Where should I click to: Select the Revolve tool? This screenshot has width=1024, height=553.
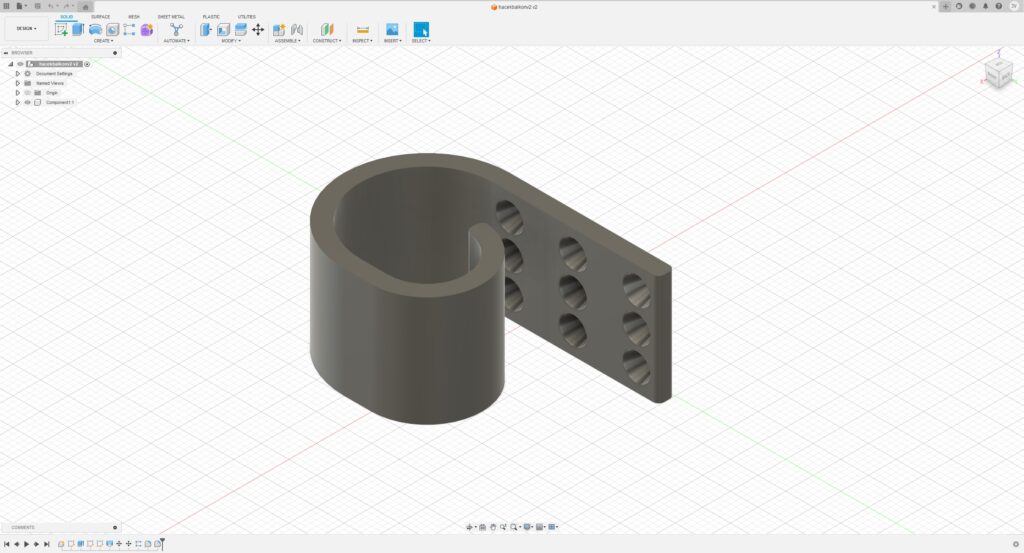(95, 29)
